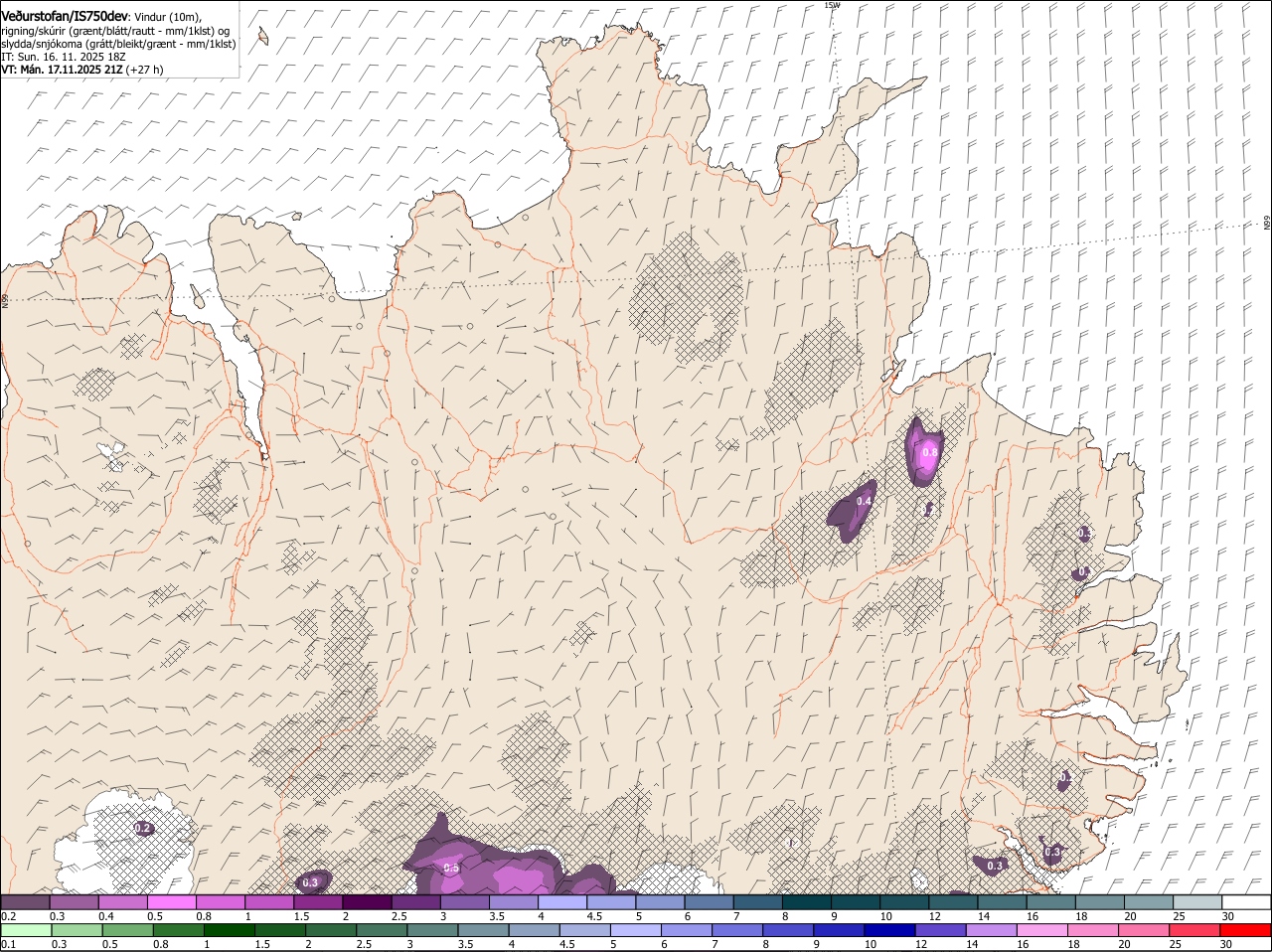Click the 5–6 swatch in upper legend row
1272x952 pixels.
click(660, 902)
